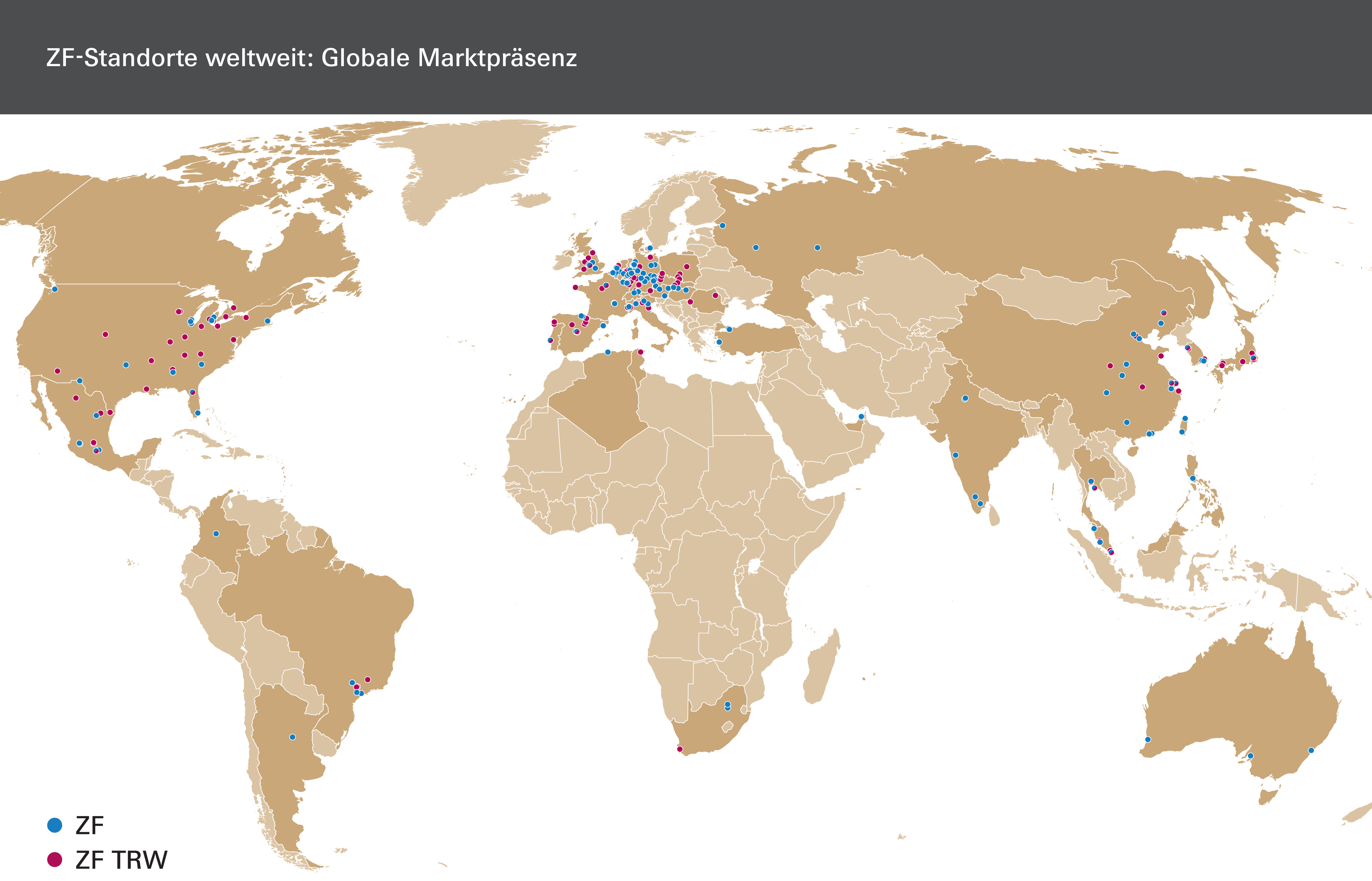Click the blue marker in the United Arab Emirates
This screenshot has width=1372, height=881.
point(861,416)
